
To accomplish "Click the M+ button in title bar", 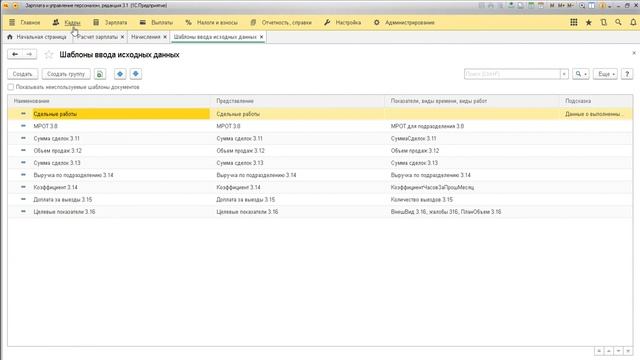I will pos(561,6).
